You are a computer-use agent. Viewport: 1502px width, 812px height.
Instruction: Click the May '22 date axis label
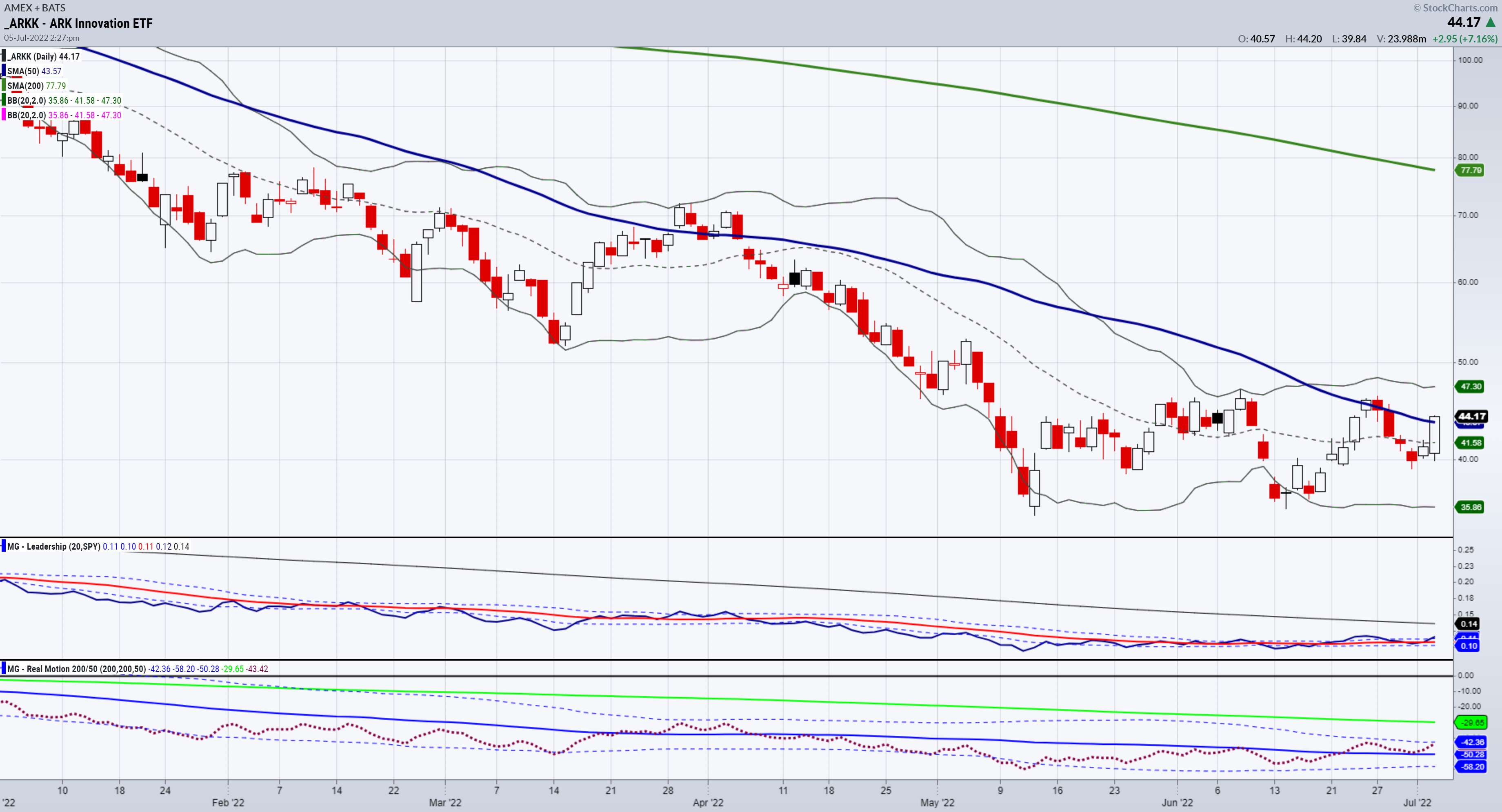pyautogui.click(x=937, y=803)
